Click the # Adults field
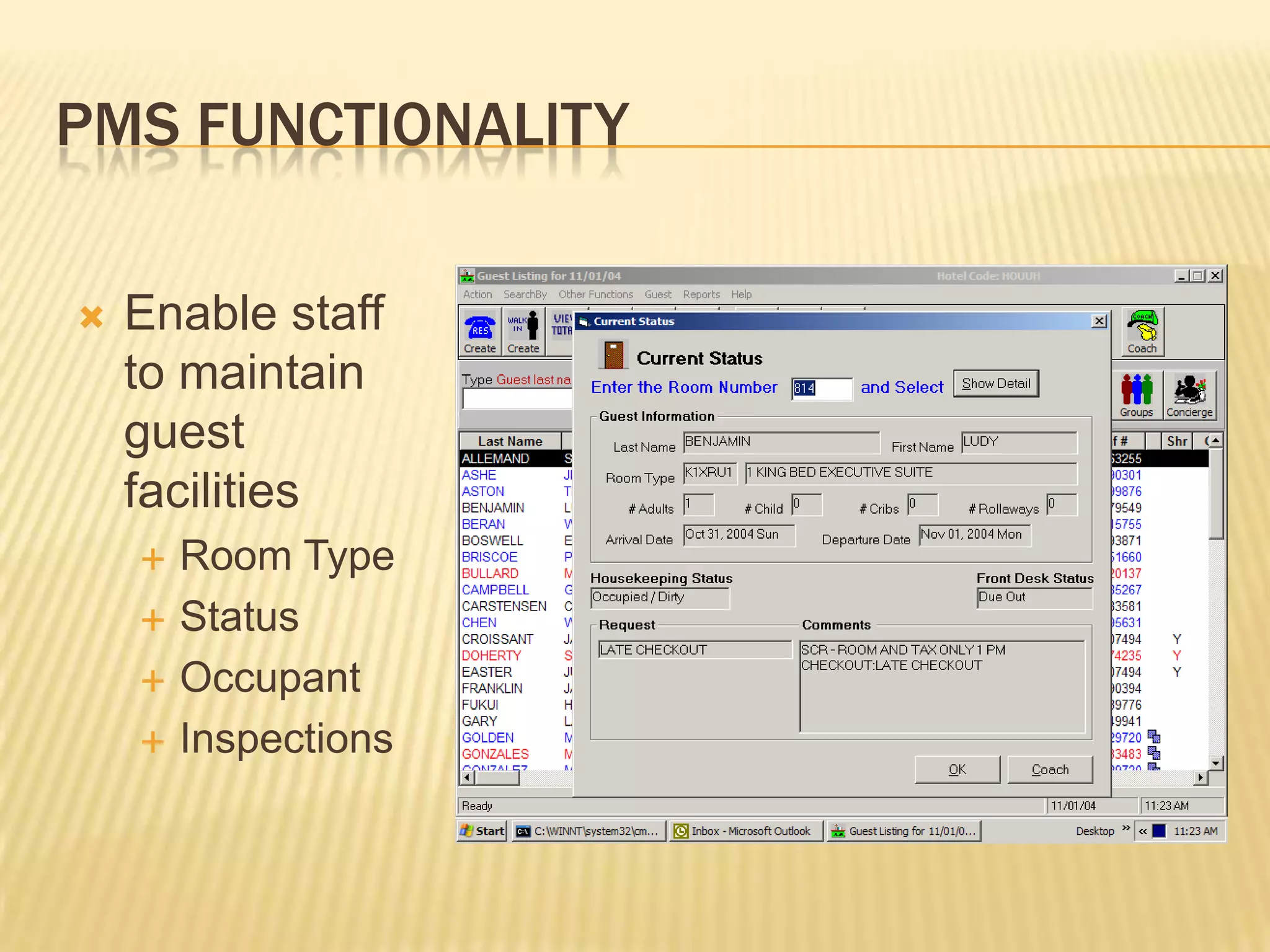 pyautogui.click(x=699, y=504)
